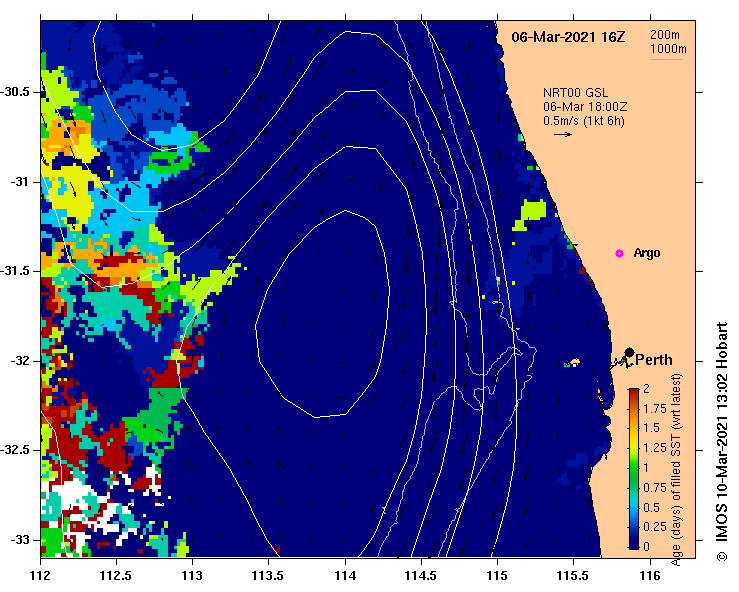
Task: Click the "Perth" city name label
Action: coord(654,360)
